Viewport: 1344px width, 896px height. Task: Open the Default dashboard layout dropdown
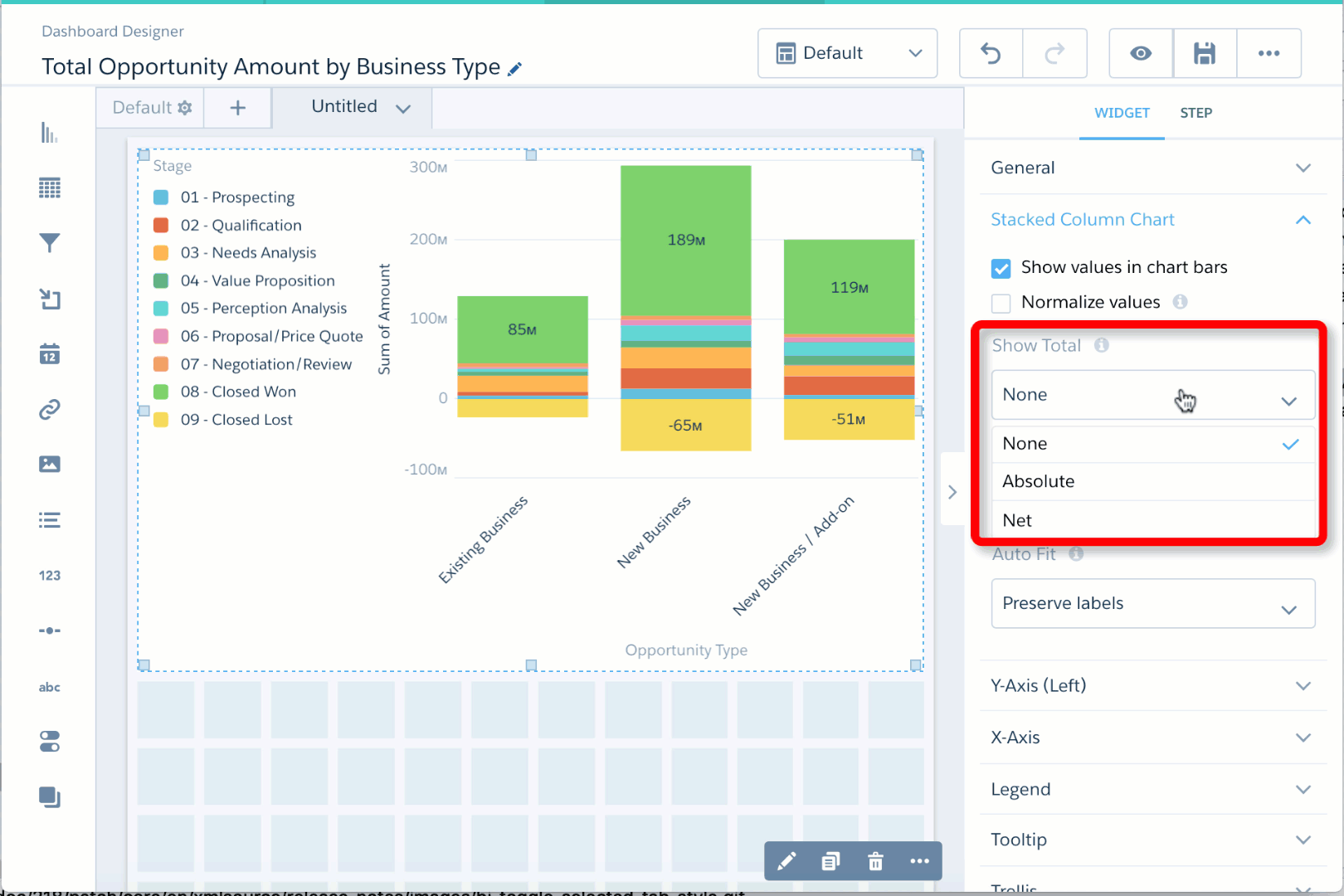point(847,53)
